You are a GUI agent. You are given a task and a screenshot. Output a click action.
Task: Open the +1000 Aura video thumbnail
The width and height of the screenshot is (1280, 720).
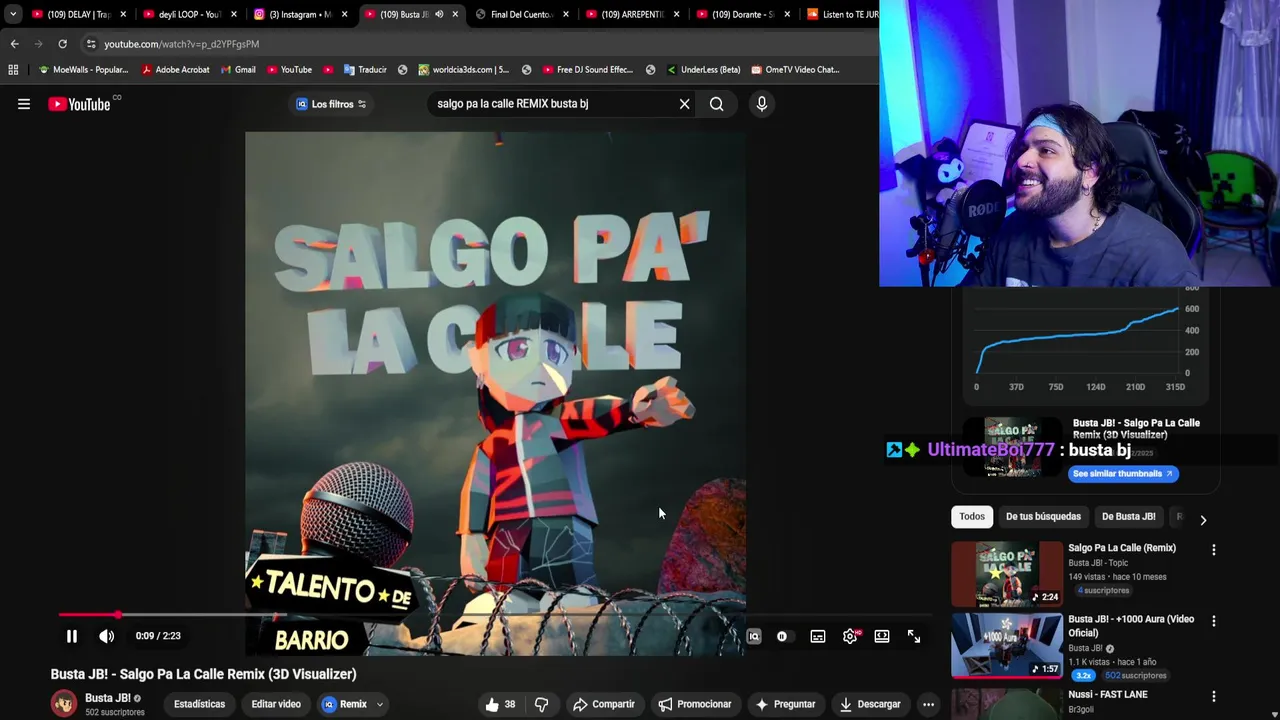(x=1007, y=646)
